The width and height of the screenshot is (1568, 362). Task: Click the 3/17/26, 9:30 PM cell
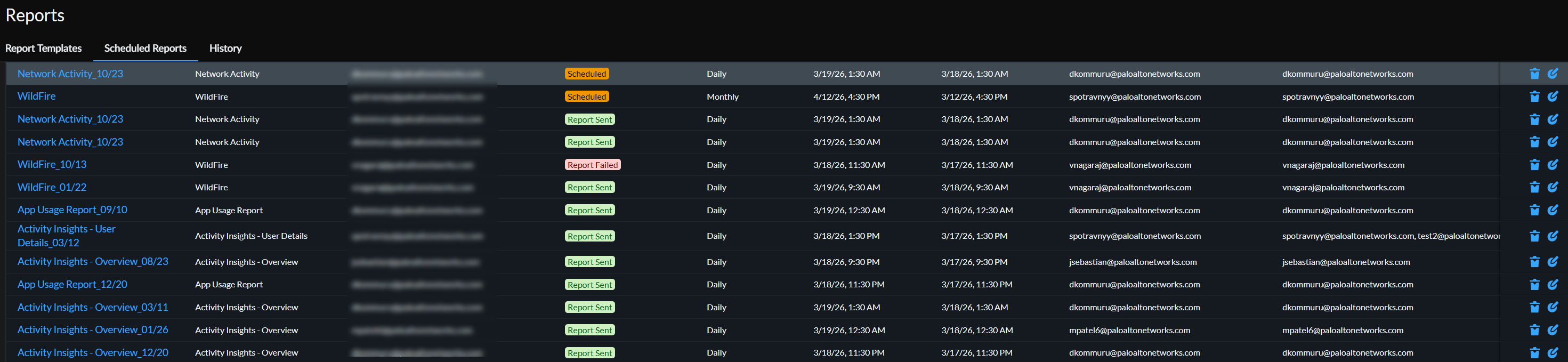(974, 262)
